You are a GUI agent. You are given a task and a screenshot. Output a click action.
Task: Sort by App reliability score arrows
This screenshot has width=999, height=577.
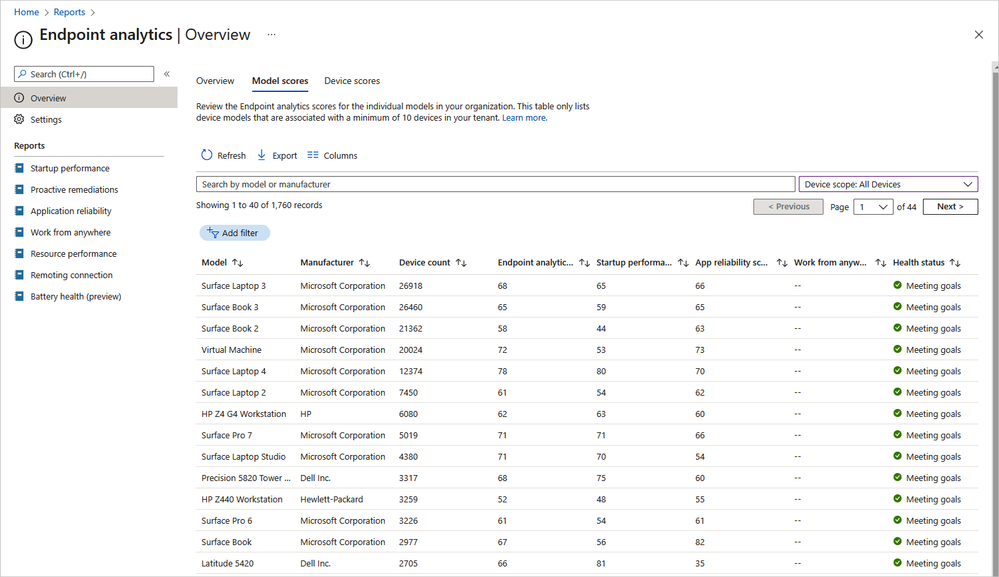(x=782, y=262)
